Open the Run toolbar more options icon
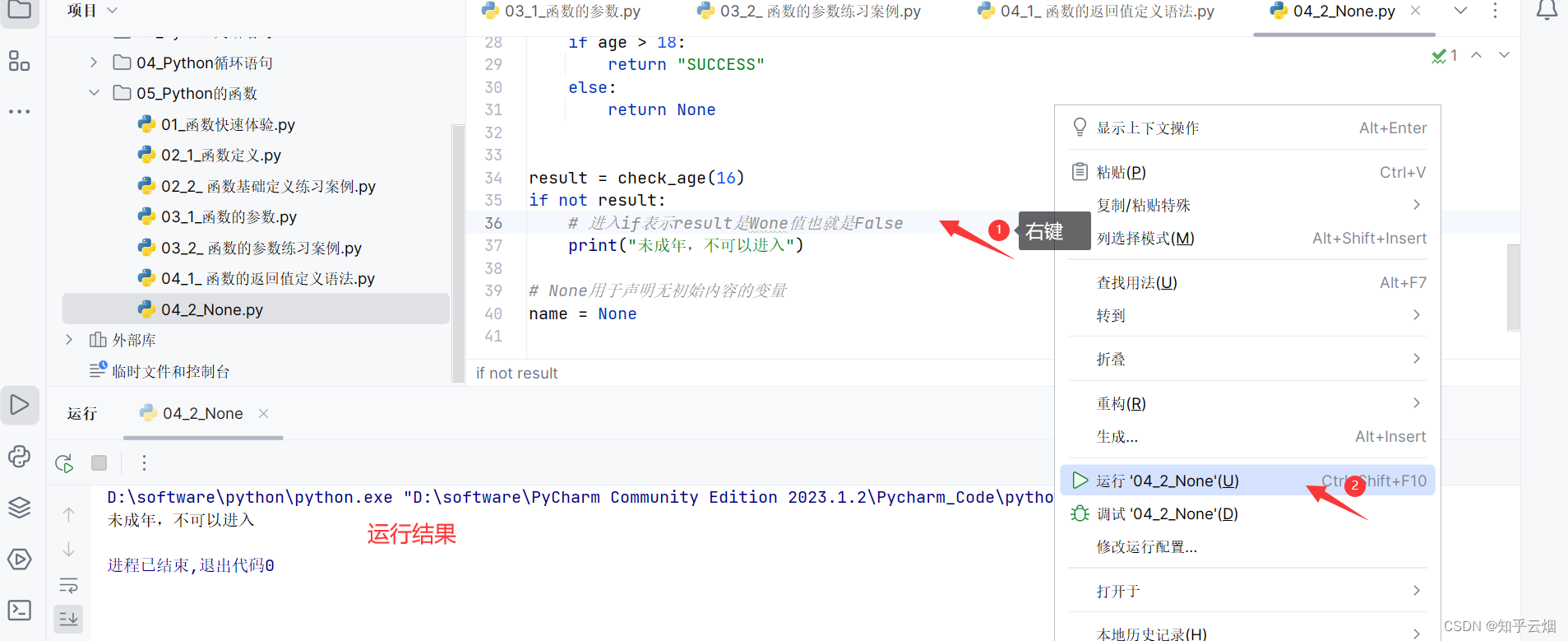The image size is (1568, 641). 144,462
